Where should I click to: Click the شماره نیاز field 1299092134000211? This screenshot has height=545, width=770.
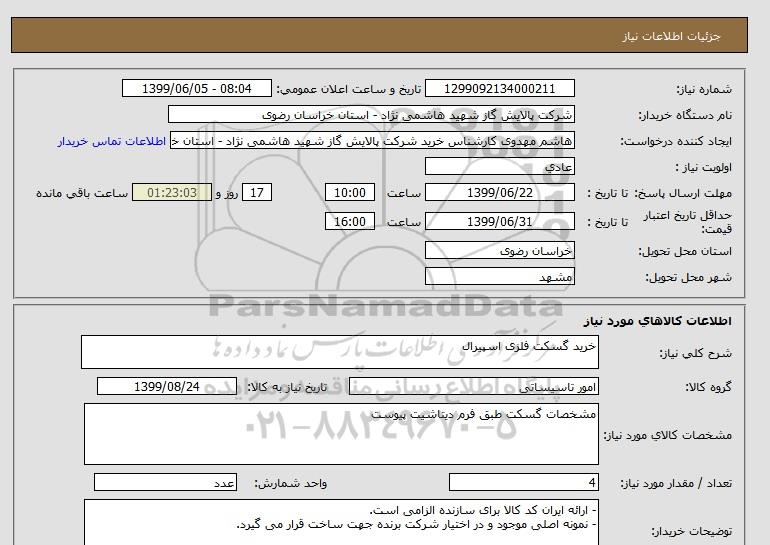[x=499, y=89]
